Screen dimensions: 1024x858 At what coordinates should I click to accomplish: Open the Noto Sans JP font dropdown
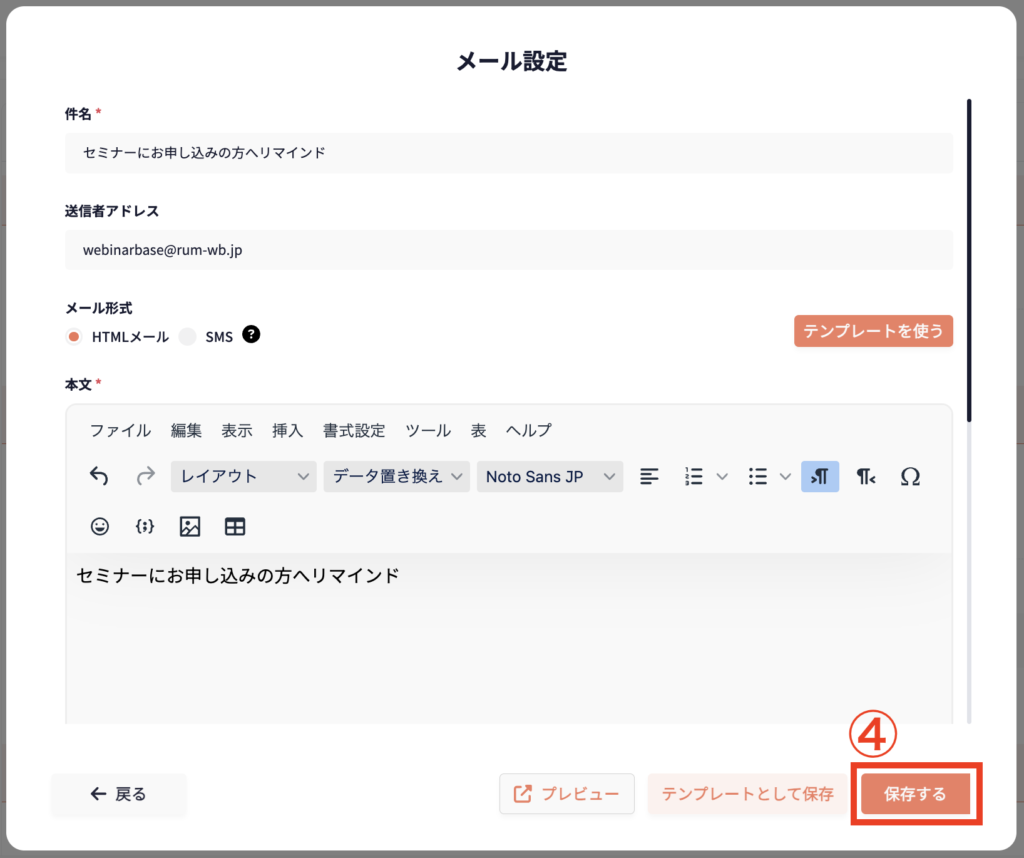(x=549, y=477)
